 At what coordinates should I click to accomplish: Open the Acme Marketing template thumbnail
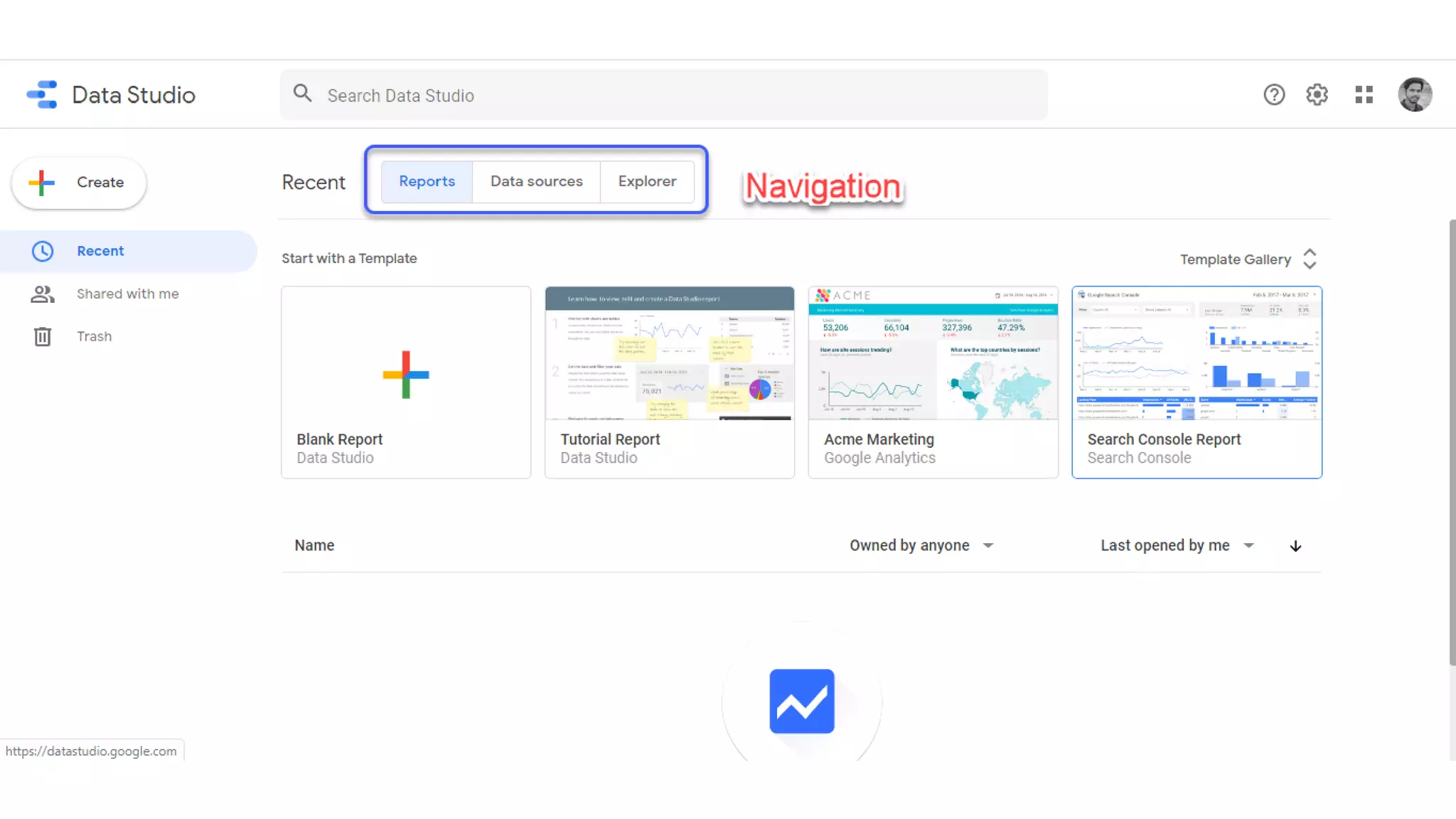click(933, 353)
